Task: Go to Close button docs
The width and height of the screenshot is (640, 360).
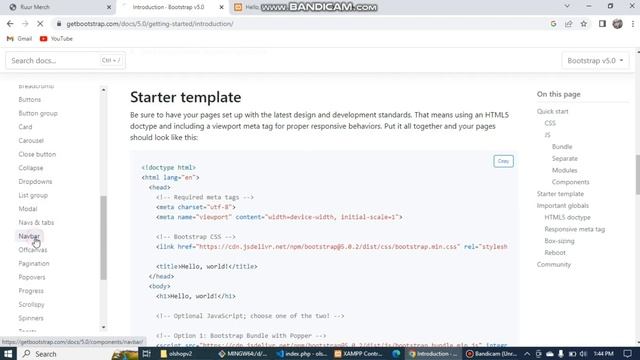Action: point(37,154)
